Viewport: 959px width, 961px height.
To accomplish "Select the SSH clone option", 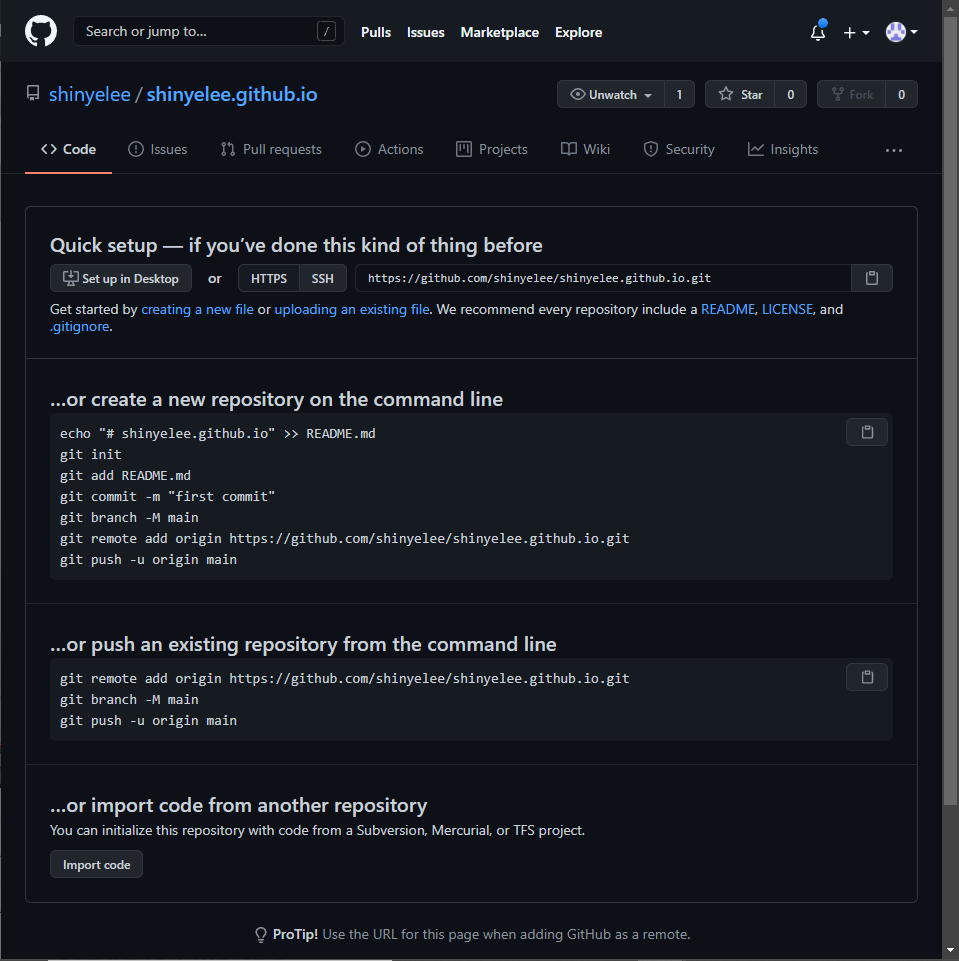I will pos(322,278).
